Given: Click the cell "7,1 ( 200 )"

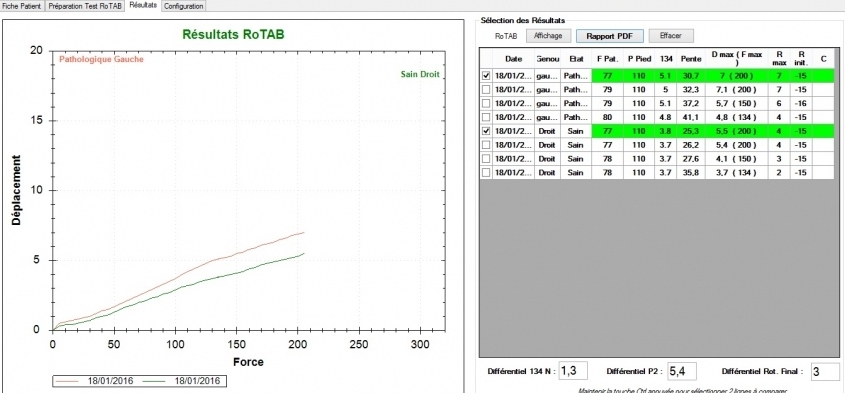Looking at the screenshot, I should [x=737, y=89].
